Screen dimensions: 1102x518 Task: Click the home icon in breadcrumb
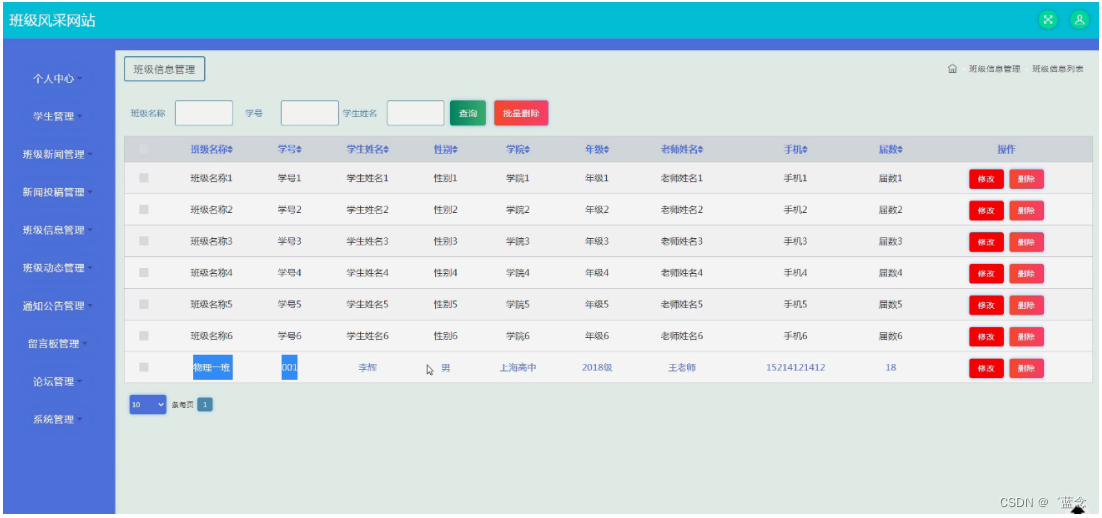[x=952, y=69]
